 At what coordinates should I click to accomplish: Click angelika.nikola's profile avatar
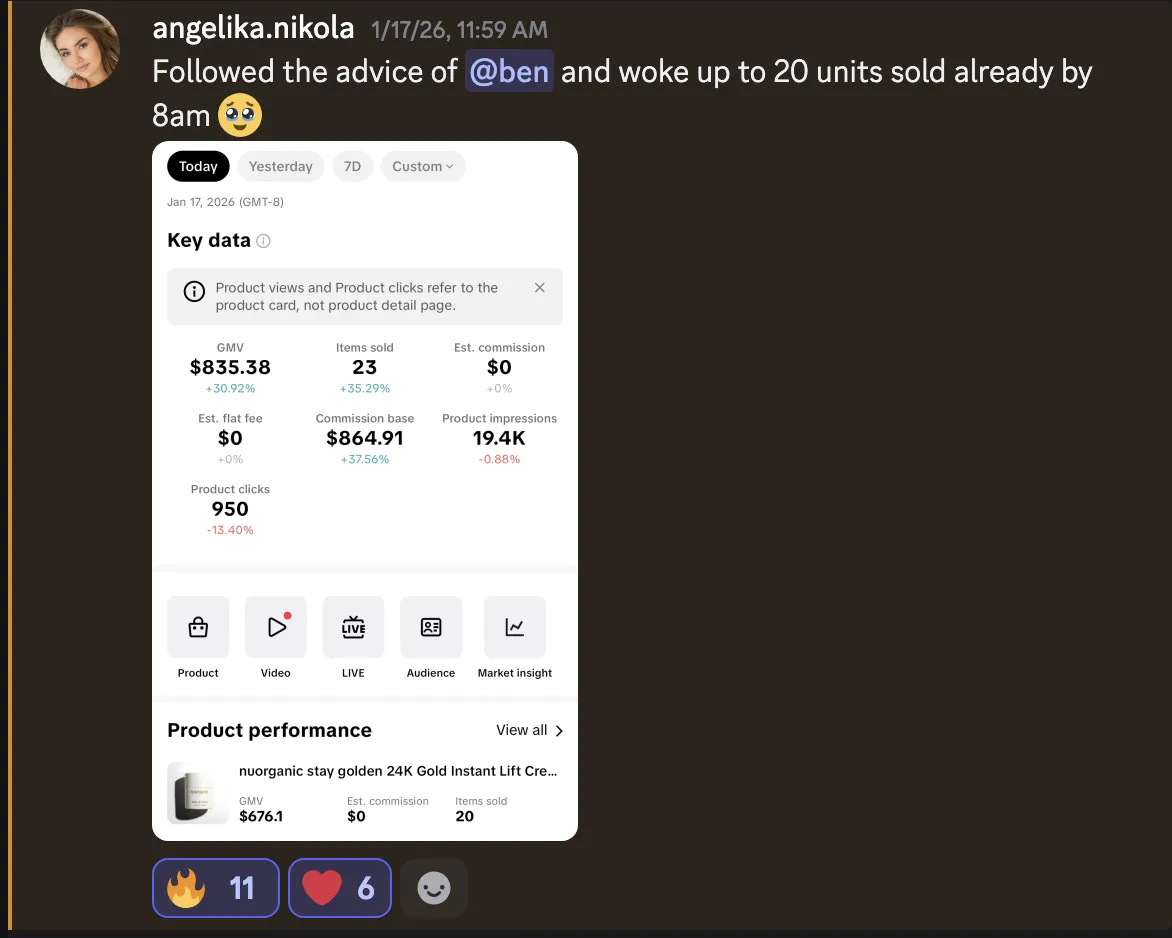(80, 49)
